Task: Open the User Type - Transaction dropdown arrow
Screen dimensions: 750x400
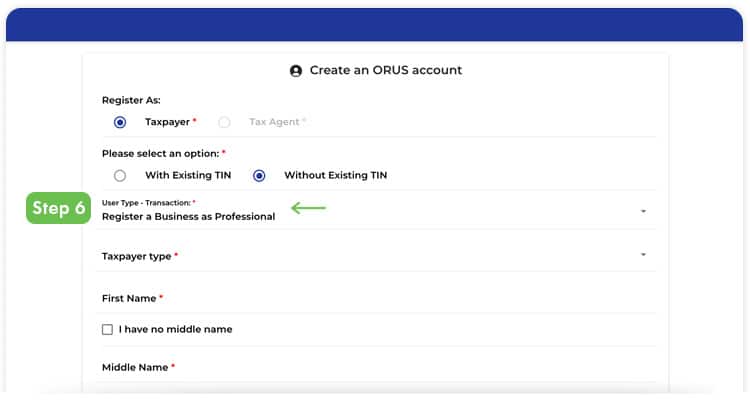Action: pyautogui.click(x=643, y=211)
